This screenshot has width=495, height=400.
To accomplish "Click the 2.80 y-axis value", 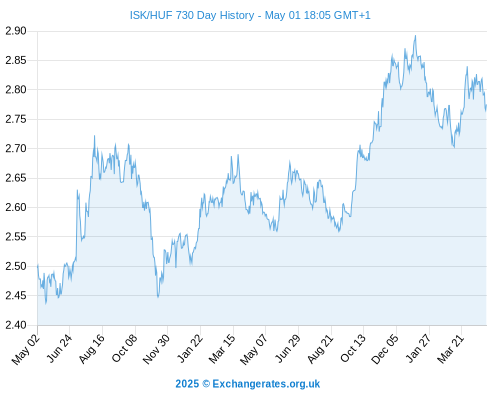I will click(16, 90).
